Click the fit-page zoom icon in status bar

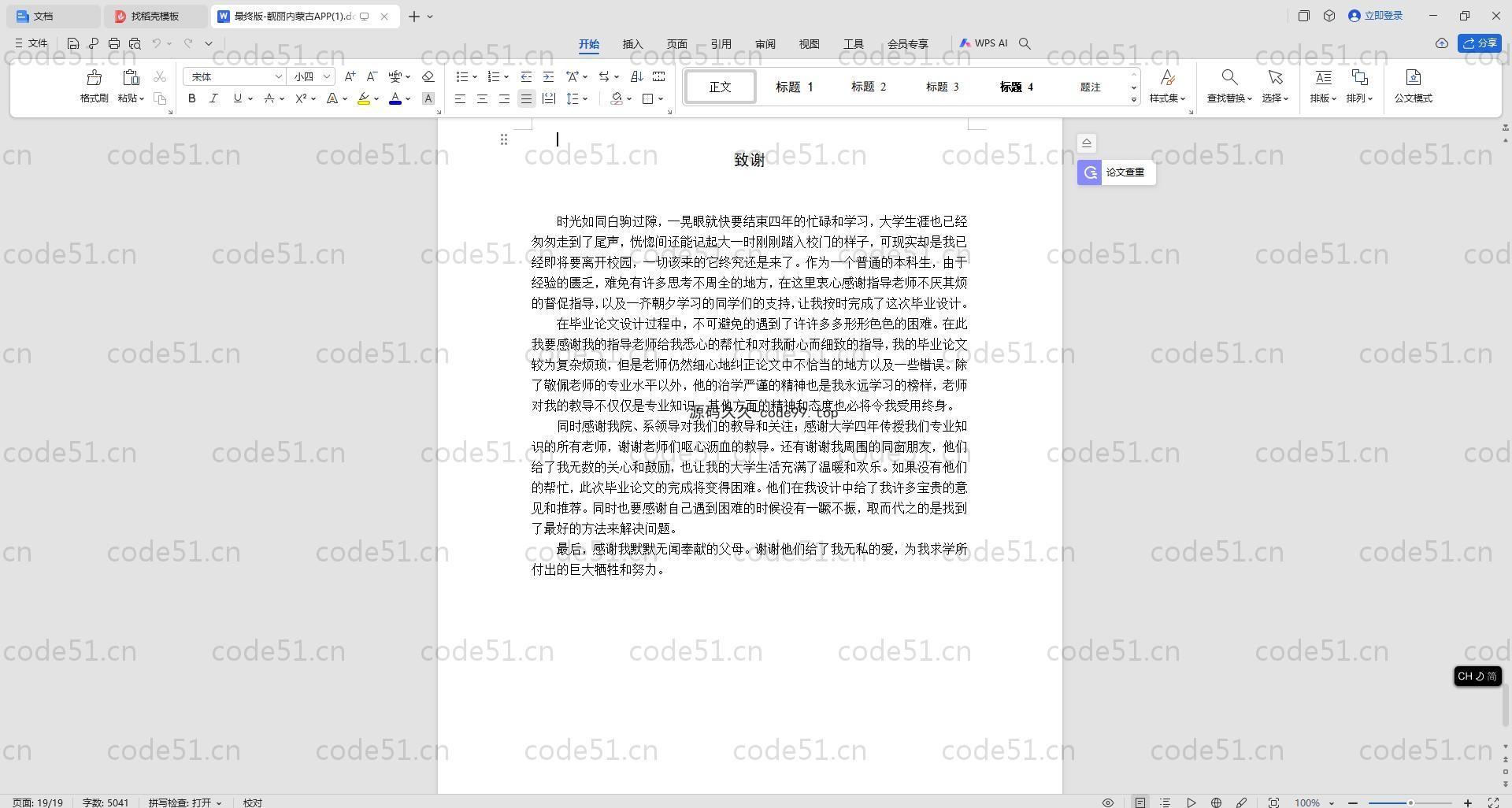1273,802
